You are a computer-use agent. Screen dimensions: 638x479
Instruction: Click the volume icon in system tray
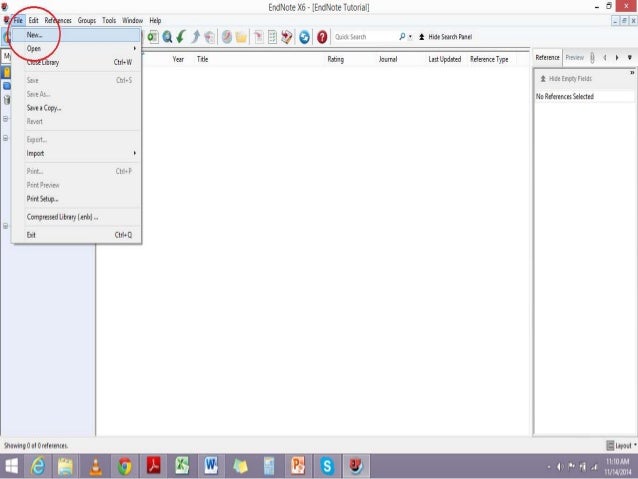pos(560,467)
